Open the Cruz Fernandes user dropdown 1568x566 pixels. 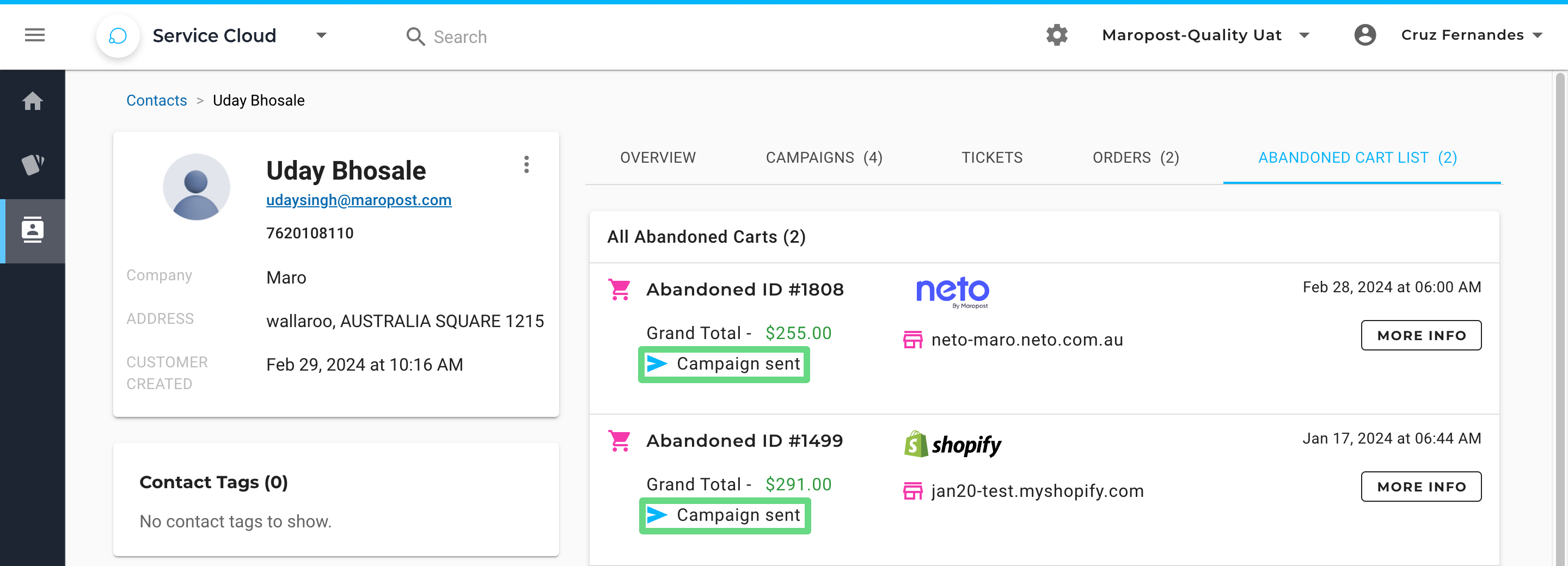[1537, 35]
